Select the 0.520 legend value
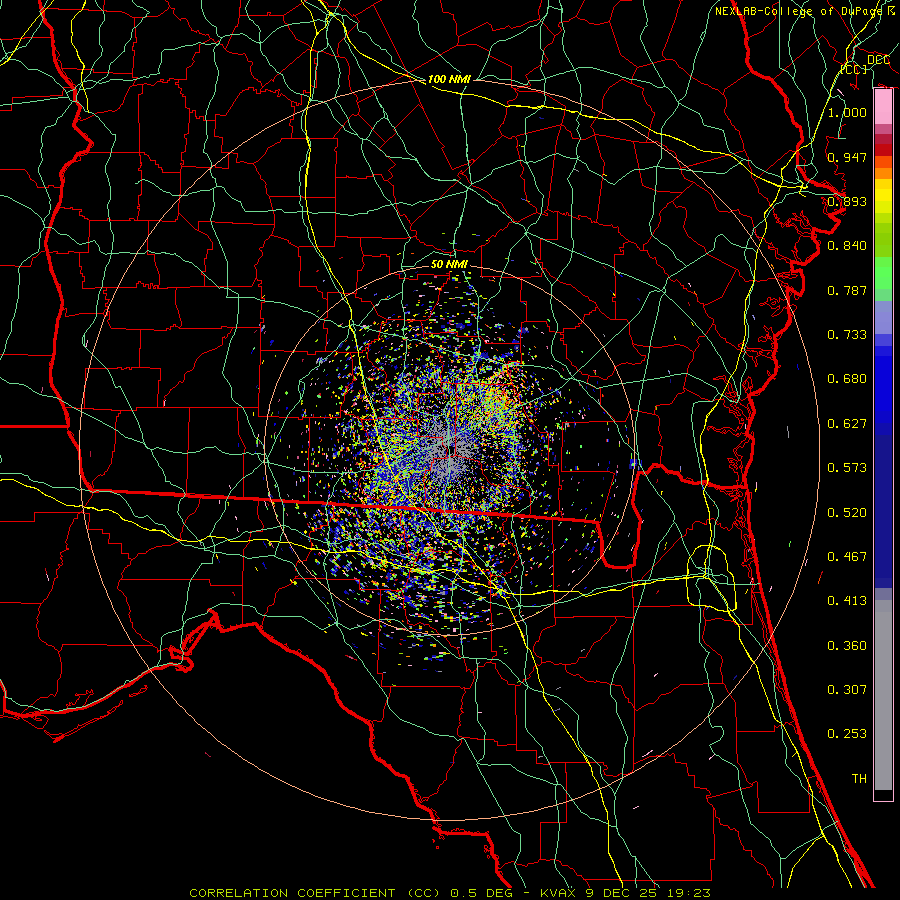Viewport: 900px width, 900px height. (x=847, y=513)
